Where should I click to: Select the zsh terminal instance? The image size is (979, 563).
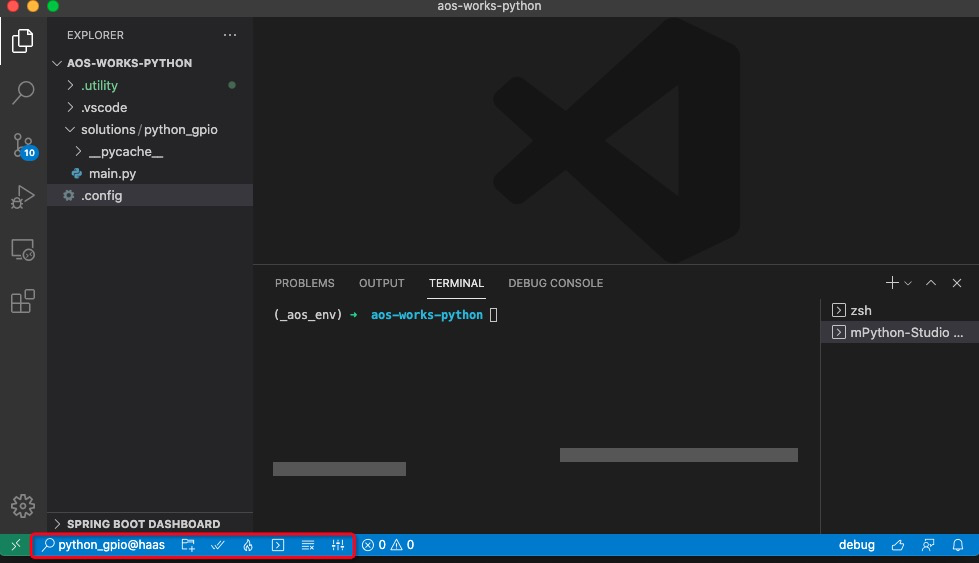tap(900, 310)
